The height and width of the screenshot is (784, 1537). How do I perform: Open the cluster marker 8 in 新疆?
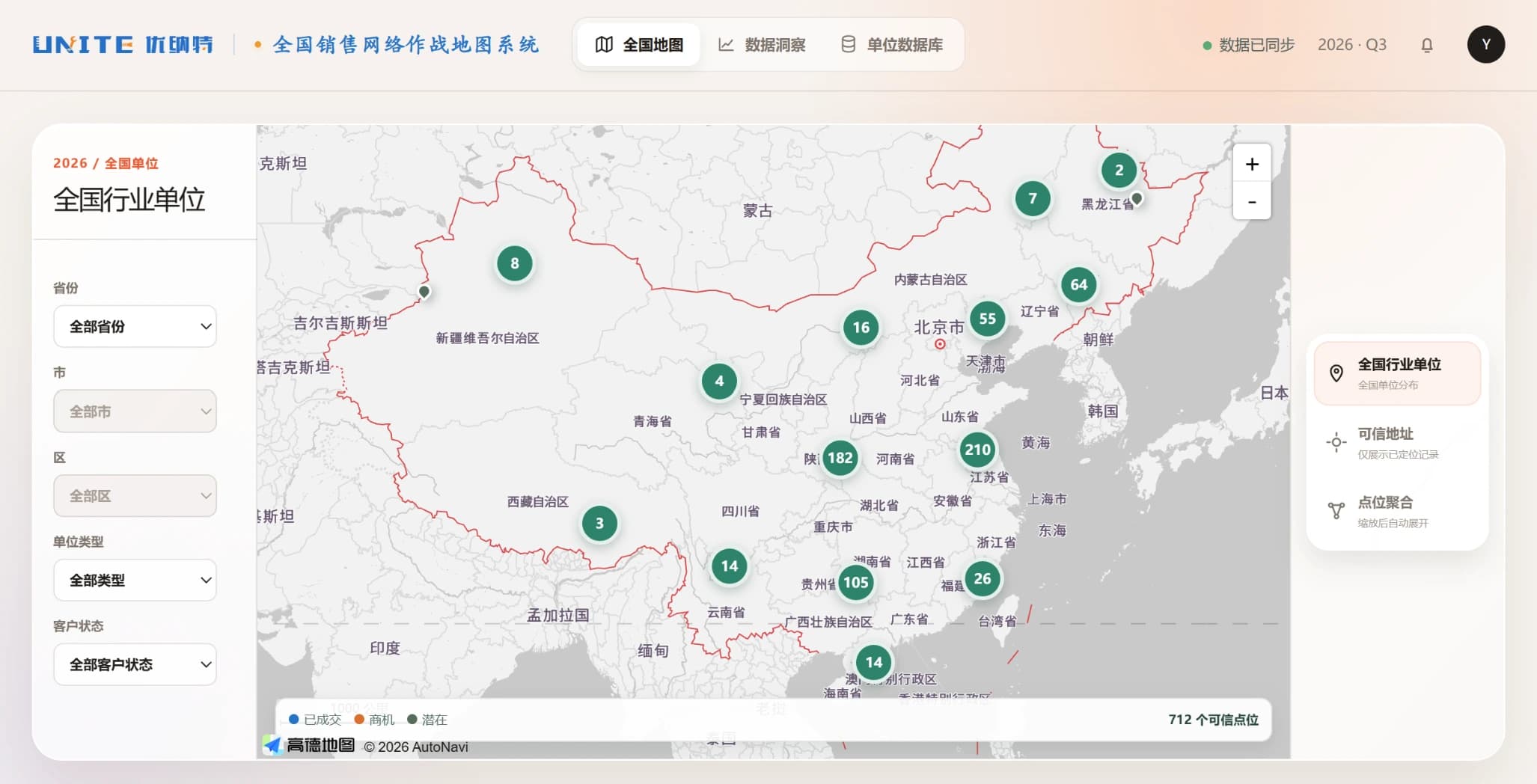pyautogui.click(x=514, y=263)
